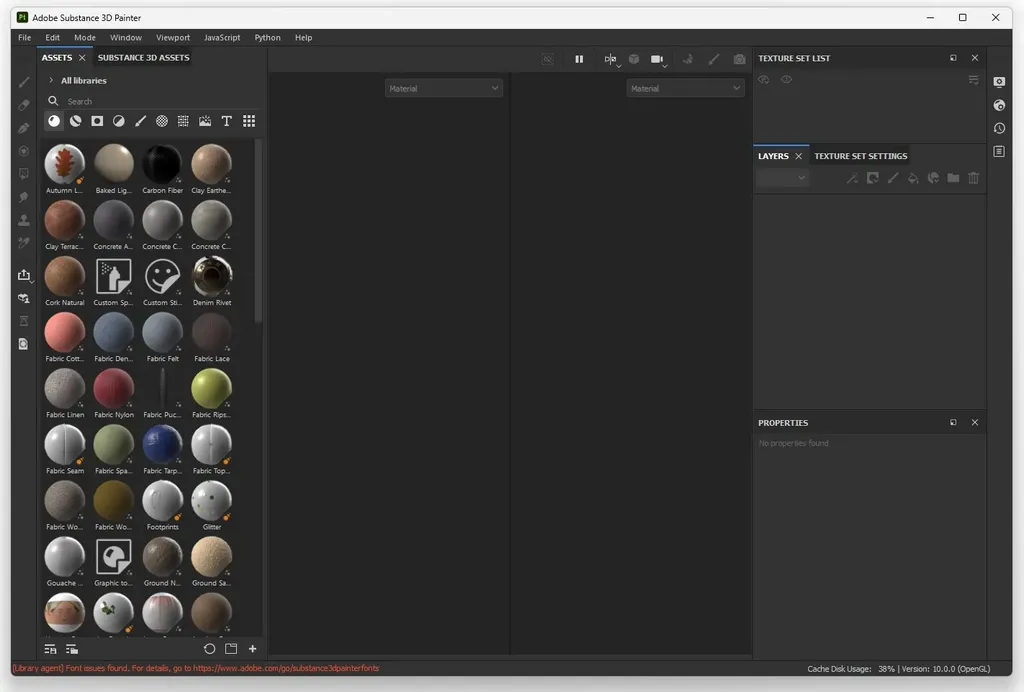Click the add folder icon in Layers toolbar
This screenshot has width=1024, height=692.
click(x=953, y=178)
